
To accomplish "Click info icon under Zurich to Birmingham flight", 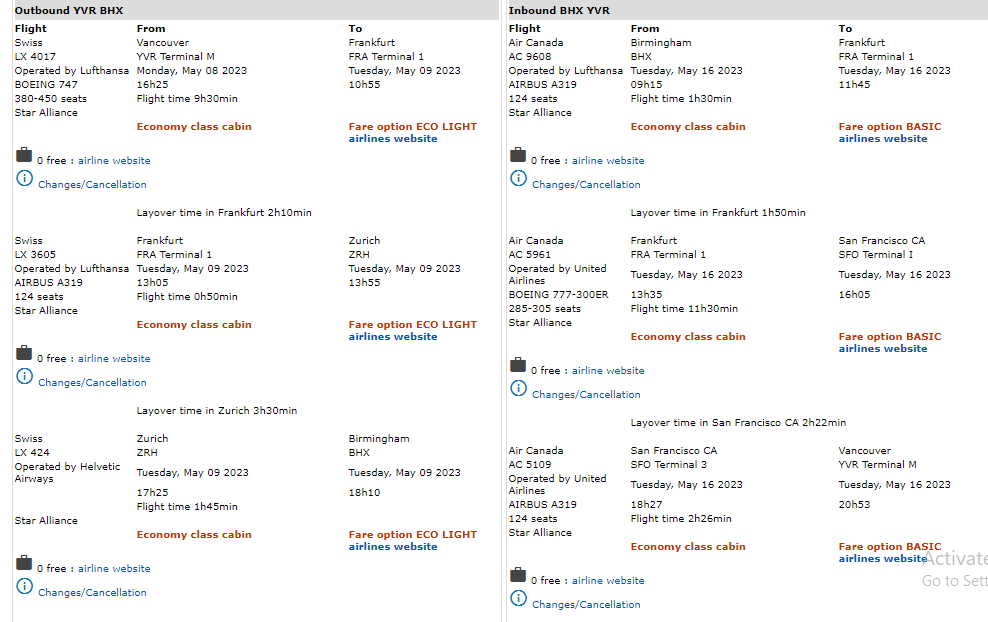I will [x=25, y=587].
